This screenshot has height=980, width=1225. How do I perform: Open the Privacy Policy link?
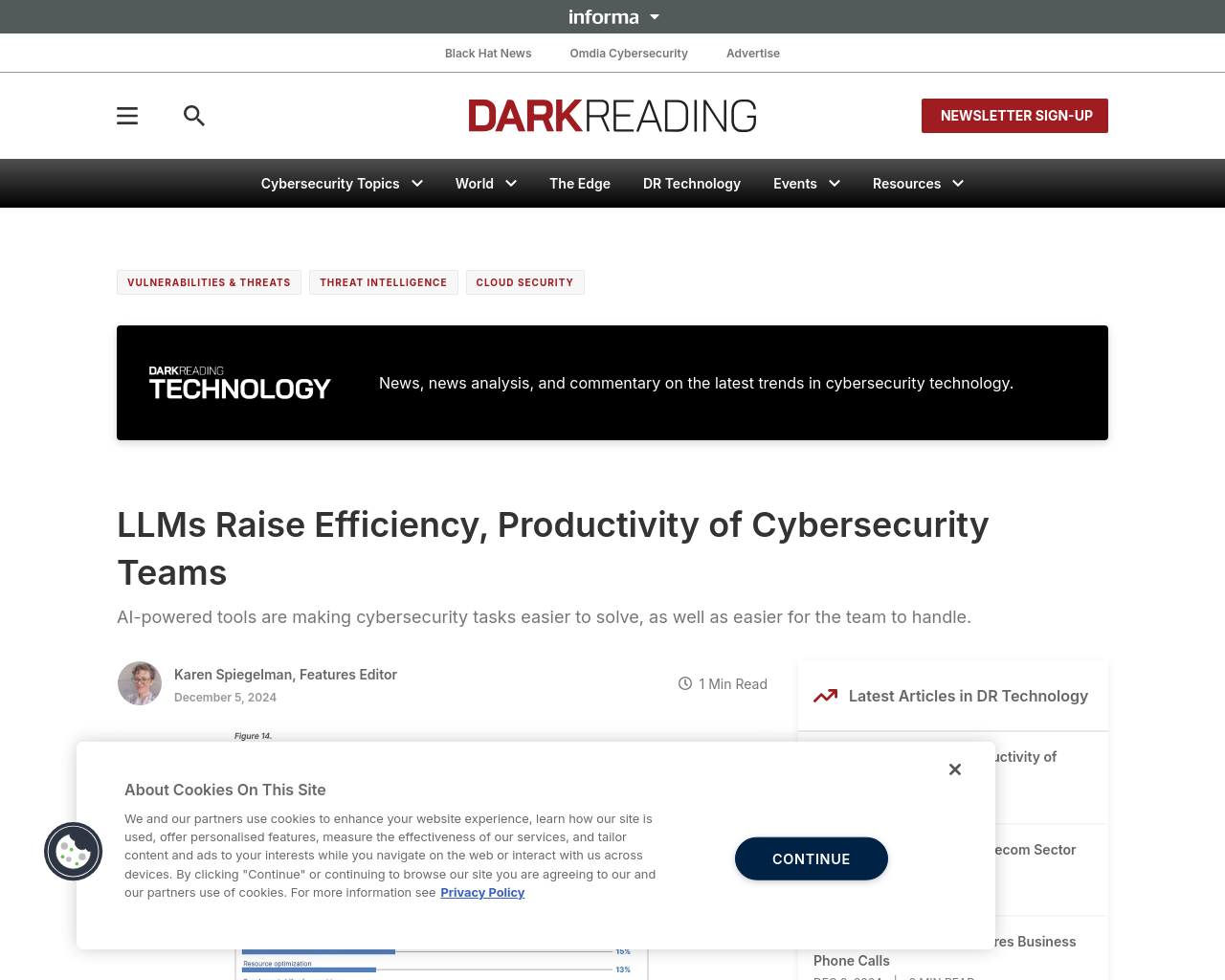482,893
